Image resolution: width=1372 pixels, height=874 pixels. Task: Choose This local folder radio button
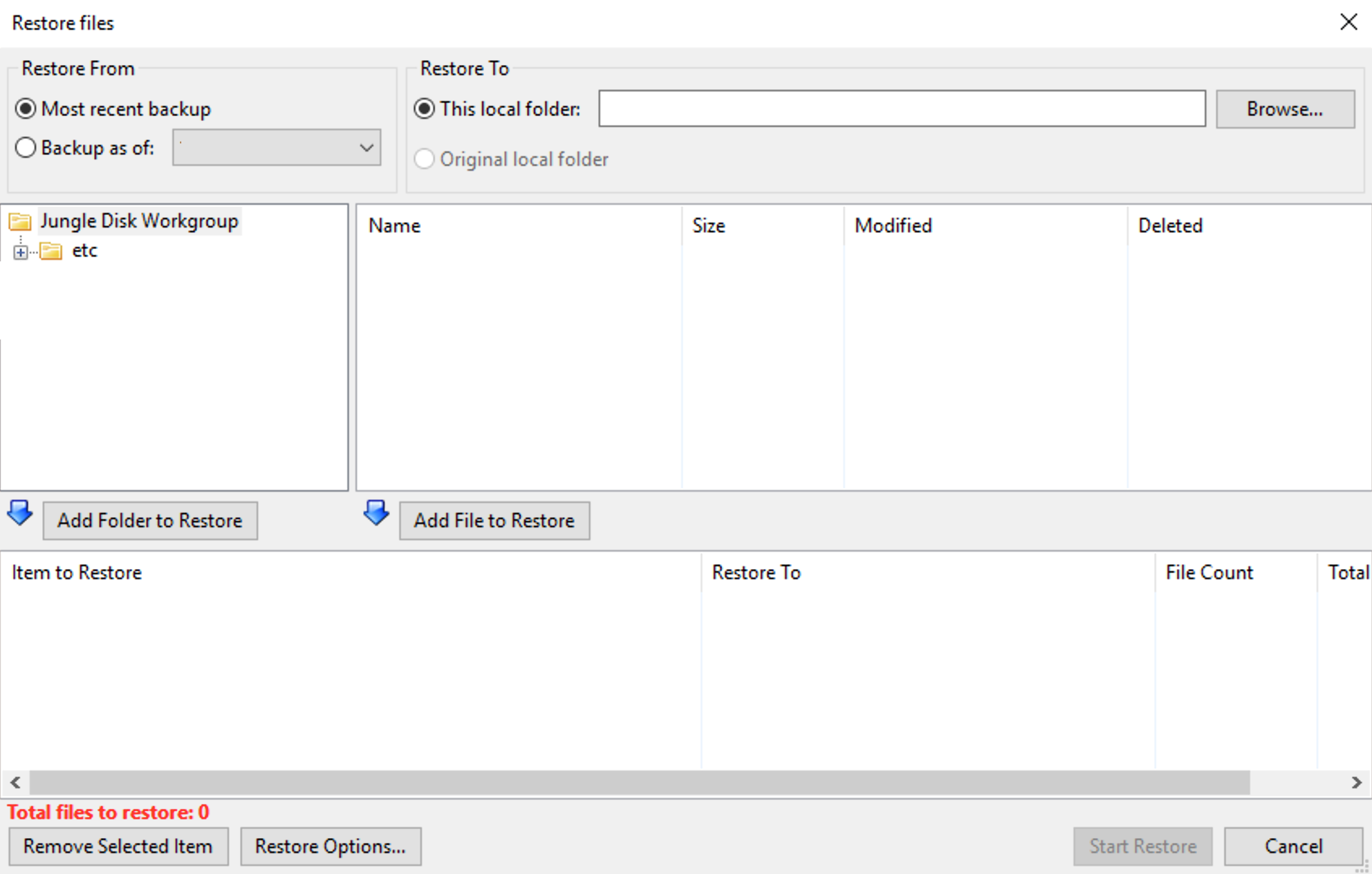click(424, 109)
